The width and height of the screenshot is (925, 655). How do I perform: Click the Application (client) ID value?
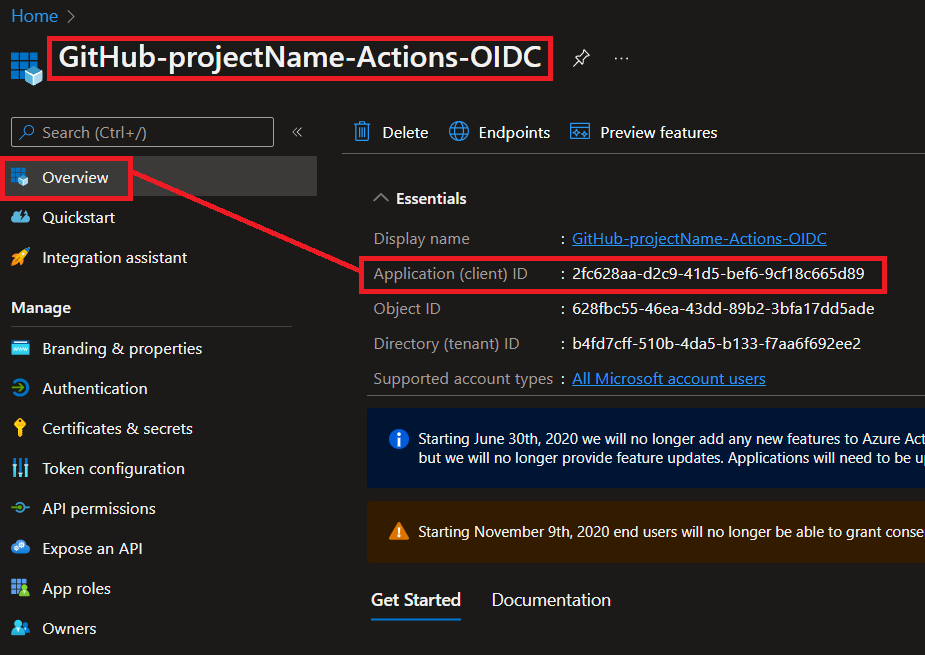click(x=718, y=274)
